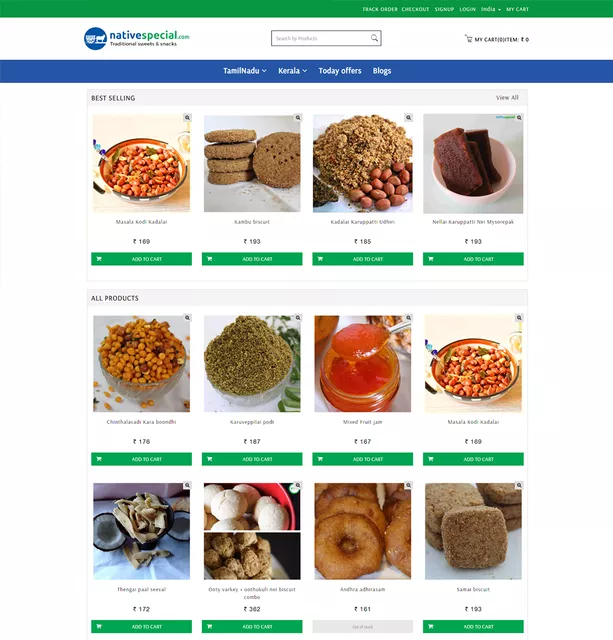Click zoom icon on Nellai Karuppatti Nei Mysorepak

point(519,118)
